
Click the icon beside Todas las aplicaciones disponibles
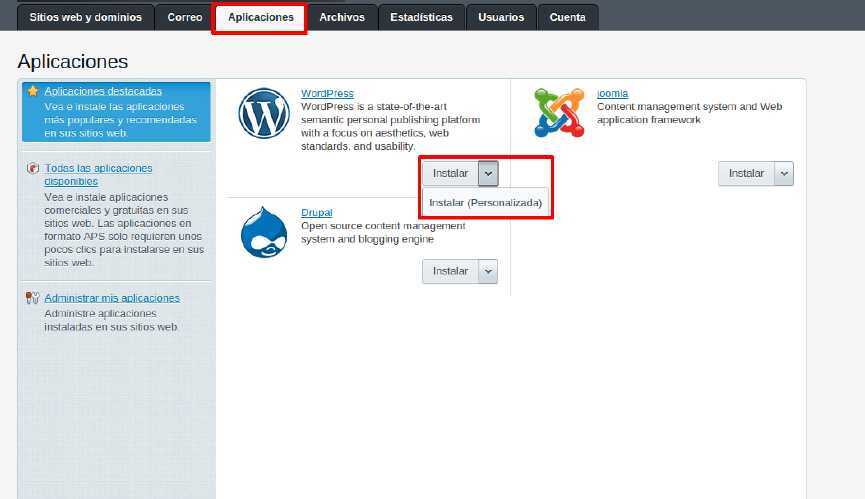click(33, 169)
